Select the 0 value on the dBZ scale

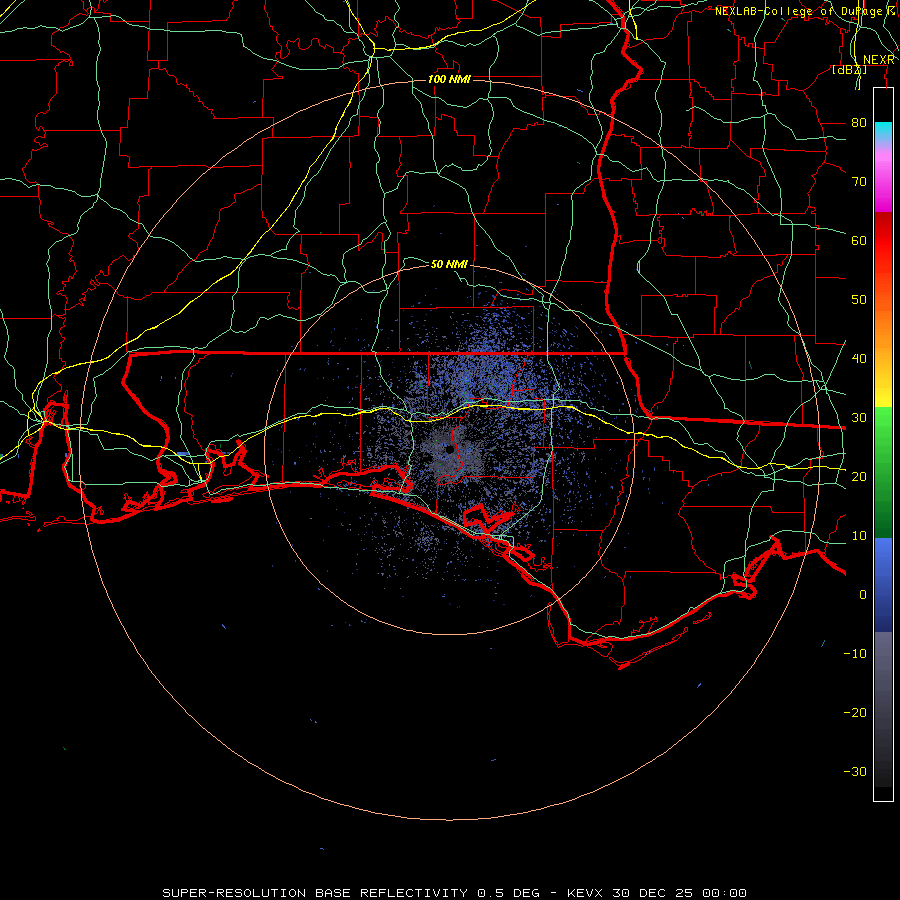click(x=863, y=595)
